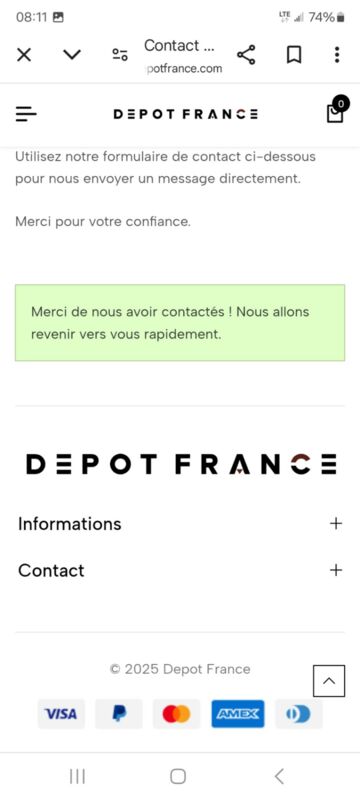
Task: Click the back-to-top arrow button
Action: tap(329, 681)
